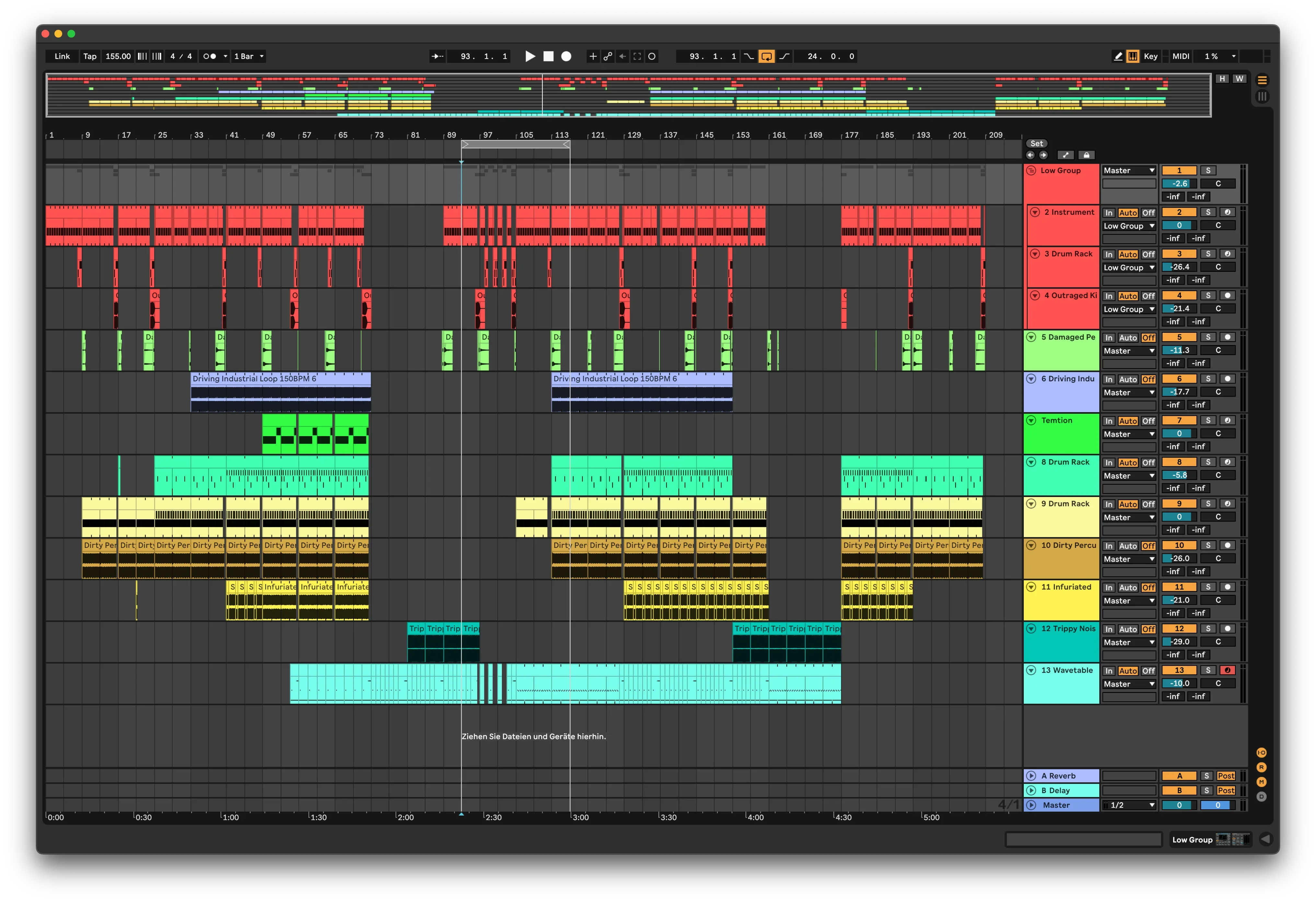The image size is (1316, 902).
Task: Adjust the Low Group volume -2.6 slider
Action: pyautogui.click(x=1179, y=183)
